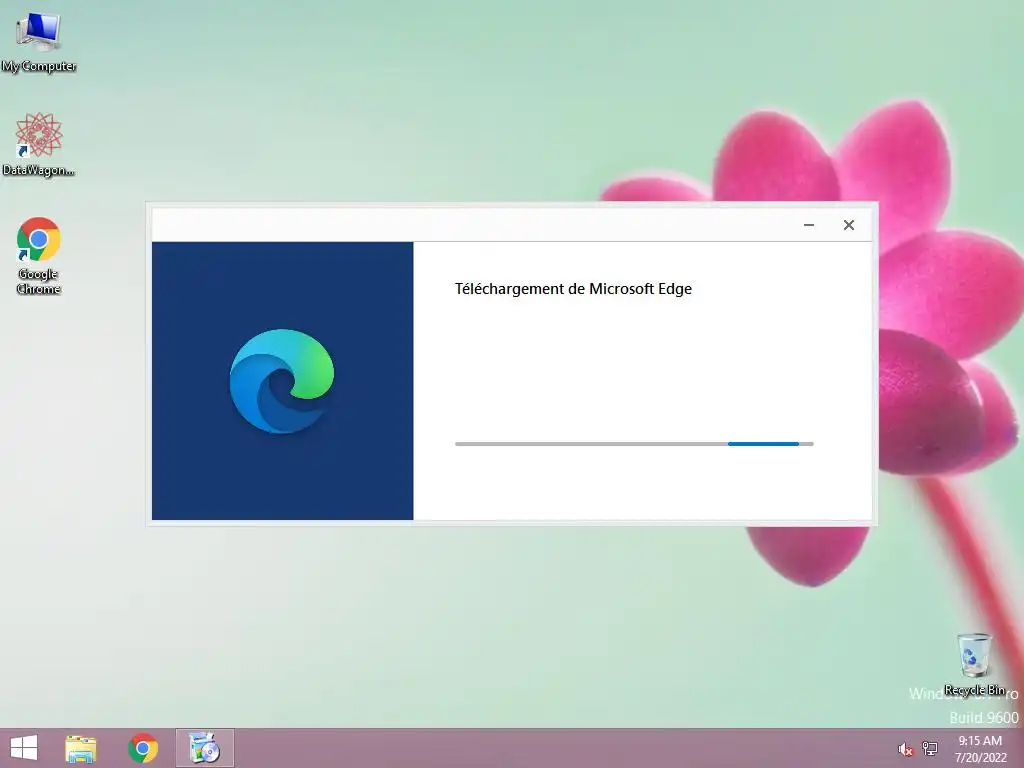Select the Recycle Bin desktop icon

[974, 664]
